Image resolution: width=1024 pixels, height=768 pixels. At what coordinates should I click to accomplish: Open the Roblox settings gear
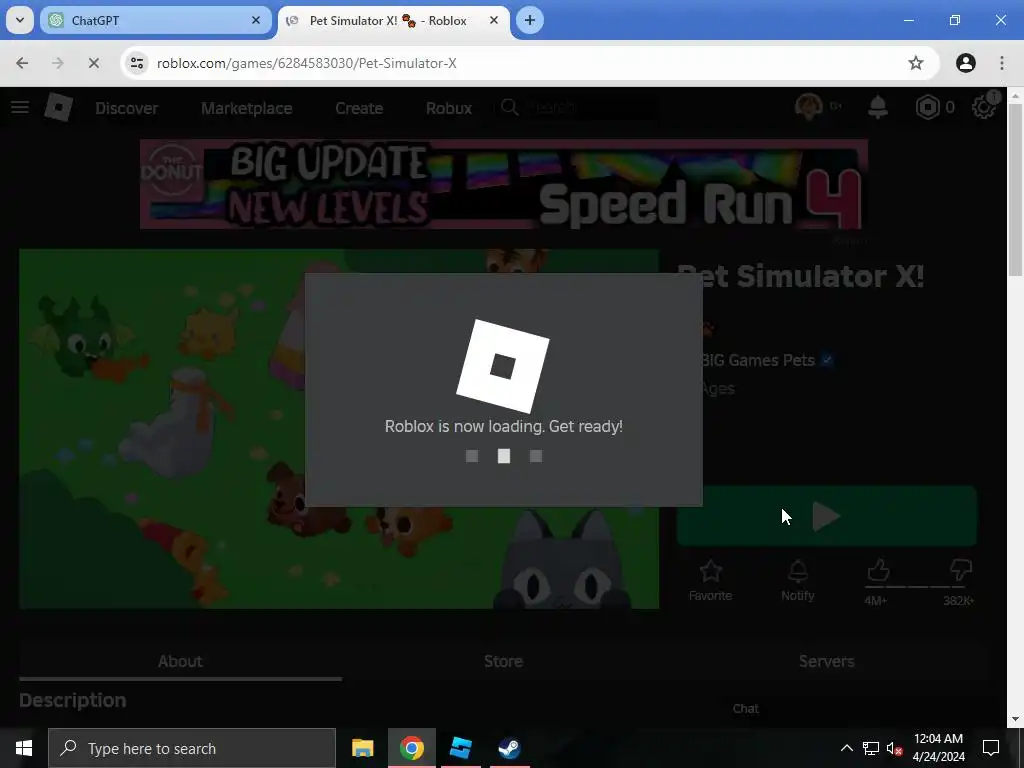tap(984, 107)
